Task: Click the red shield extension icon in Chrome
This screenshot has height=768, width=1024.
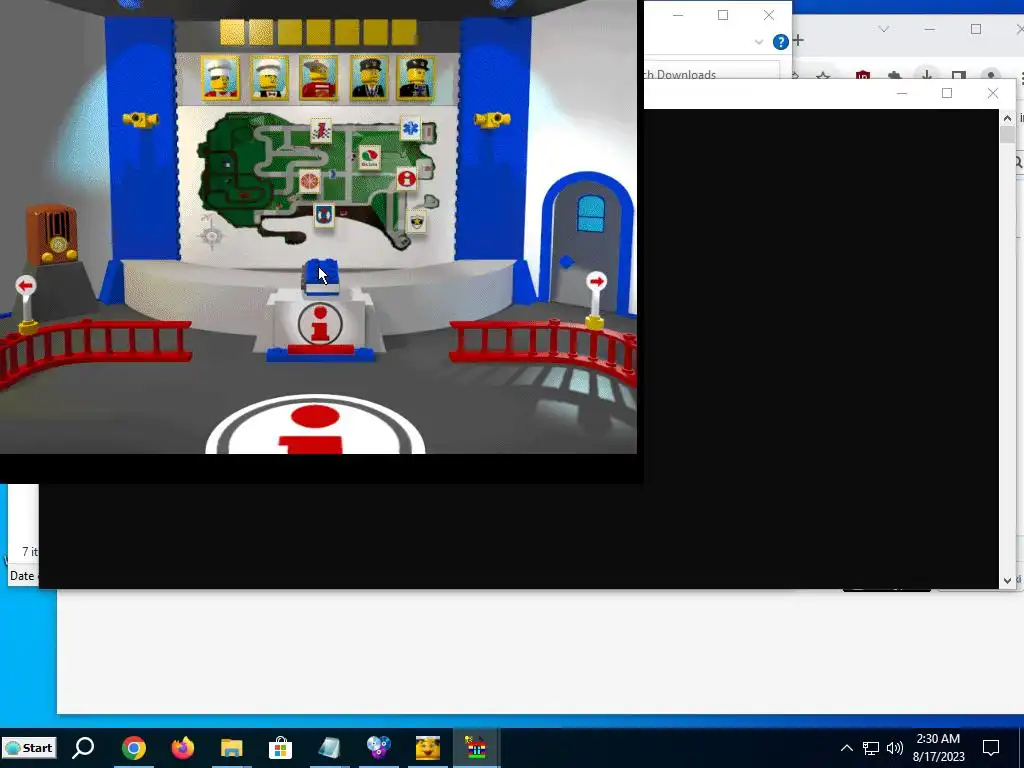Action: pos(863,76)
